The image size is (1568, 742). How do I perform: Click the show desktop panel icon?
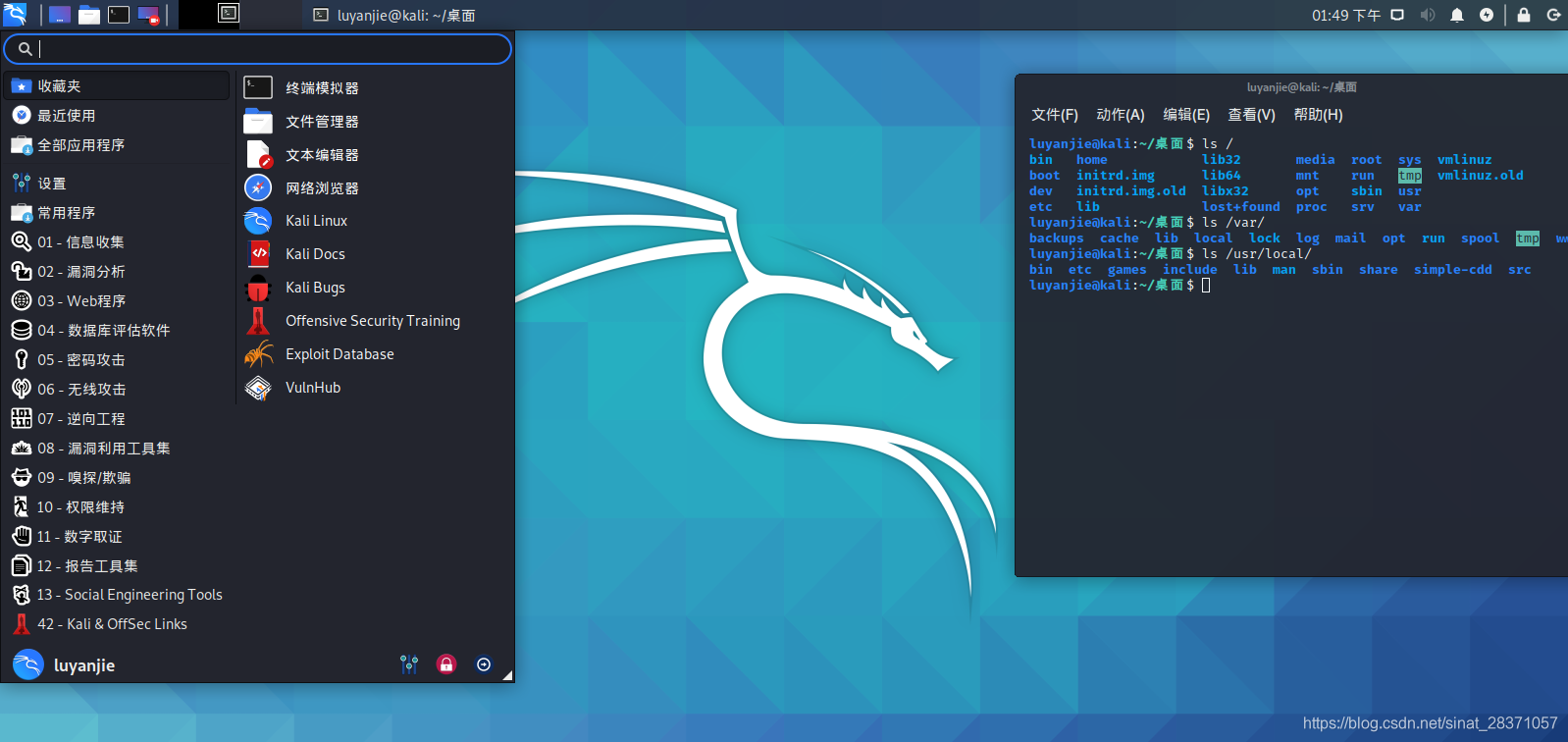pos(60,15)
